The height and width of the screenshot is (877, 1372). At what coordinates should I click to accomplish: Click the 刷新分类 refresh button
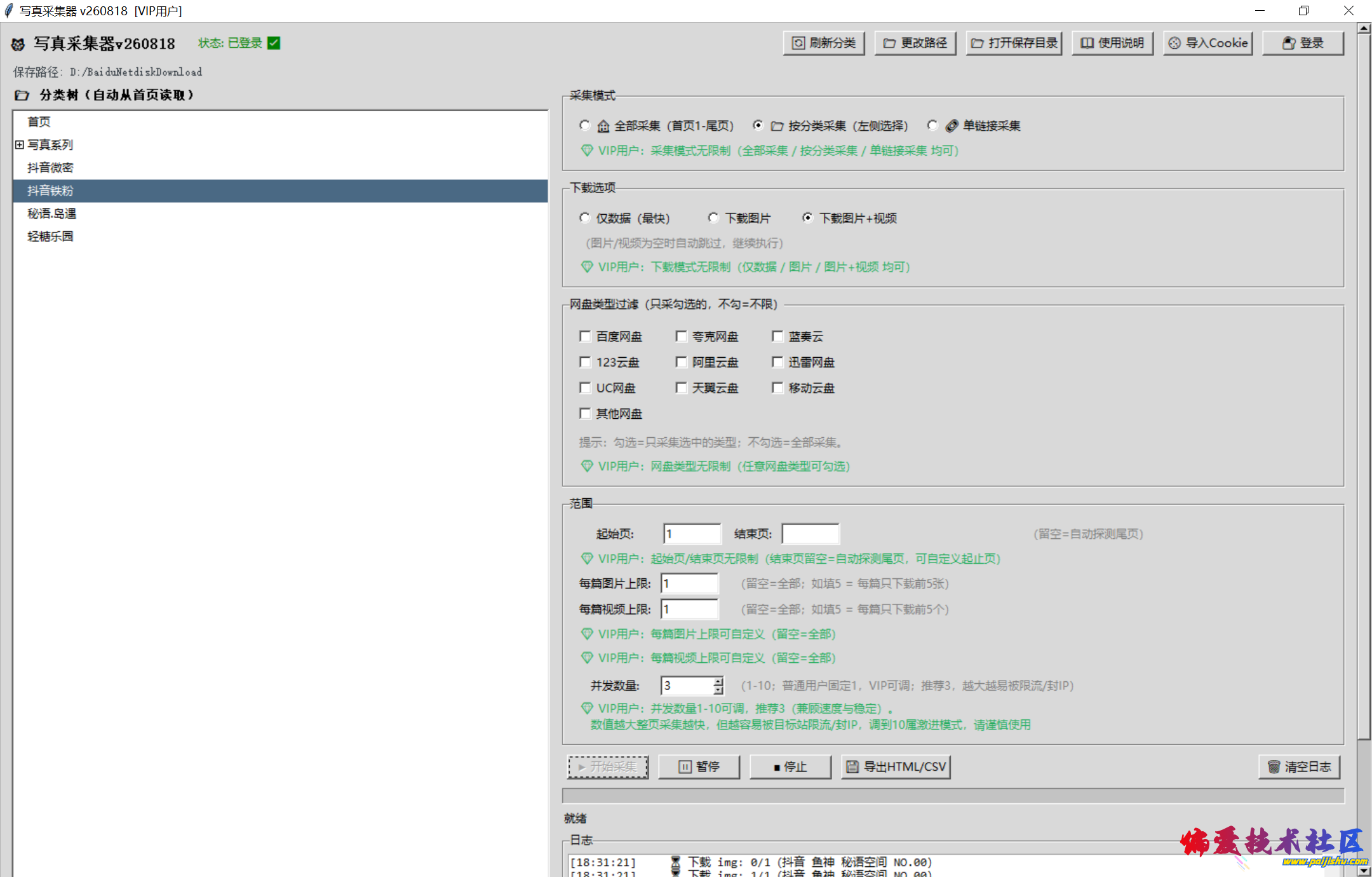coord(824,43)
